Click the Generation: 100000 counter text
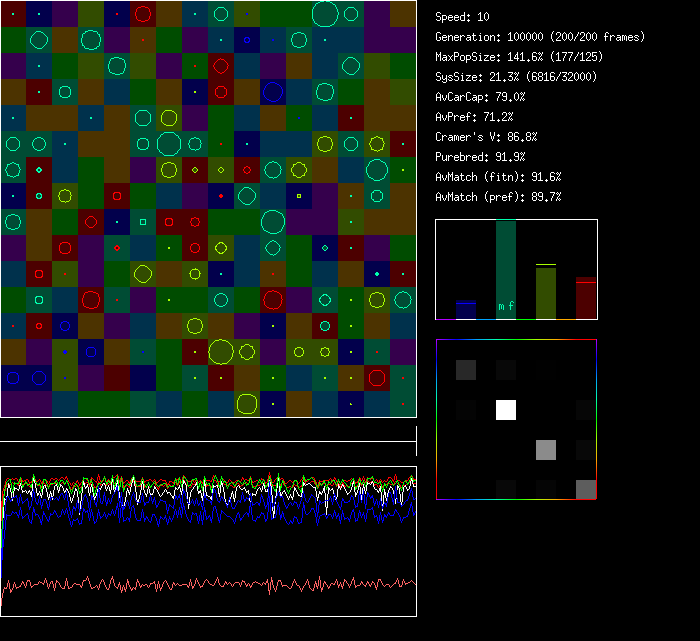 [540, 37]
